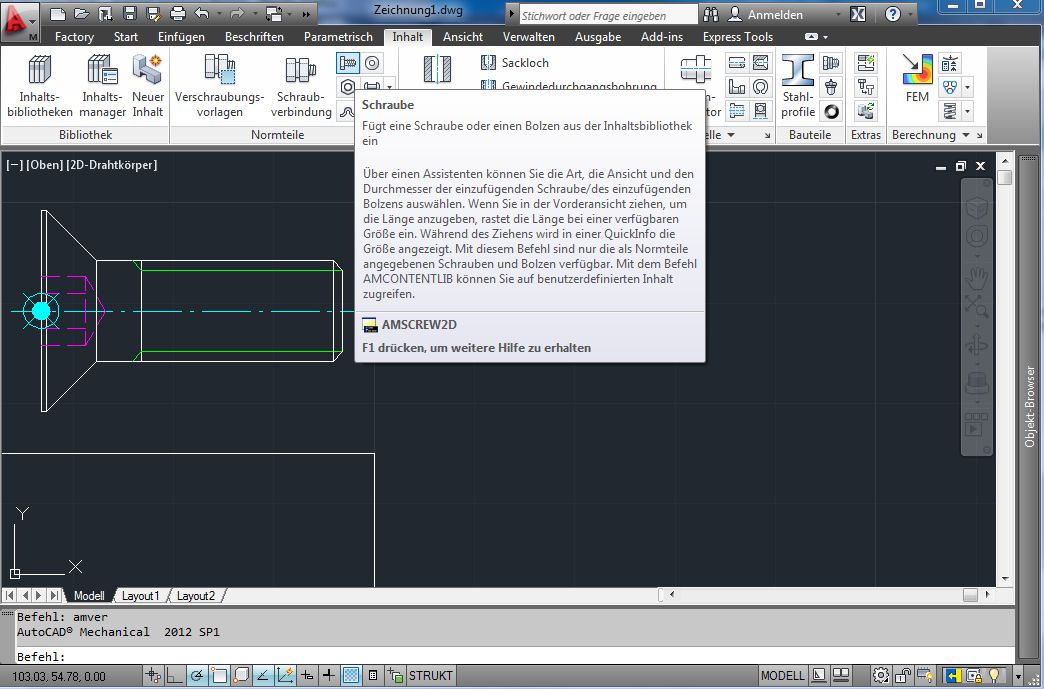Expand the spring calculation dropdown arrow
The width and height of the screenshot is (1044, 689).
coord(967,111)
